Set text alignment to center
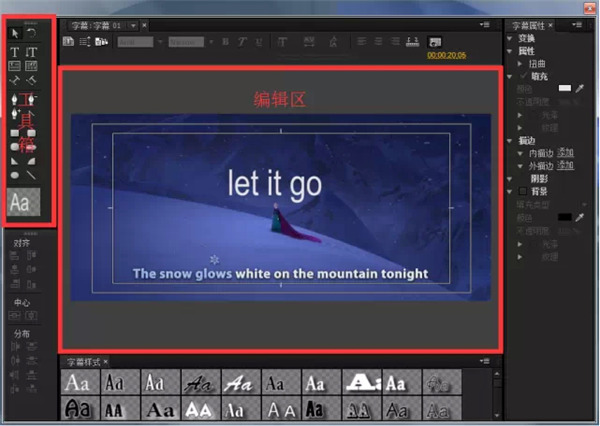This screenshot has width=600, height=426. (x=378, y=41)
